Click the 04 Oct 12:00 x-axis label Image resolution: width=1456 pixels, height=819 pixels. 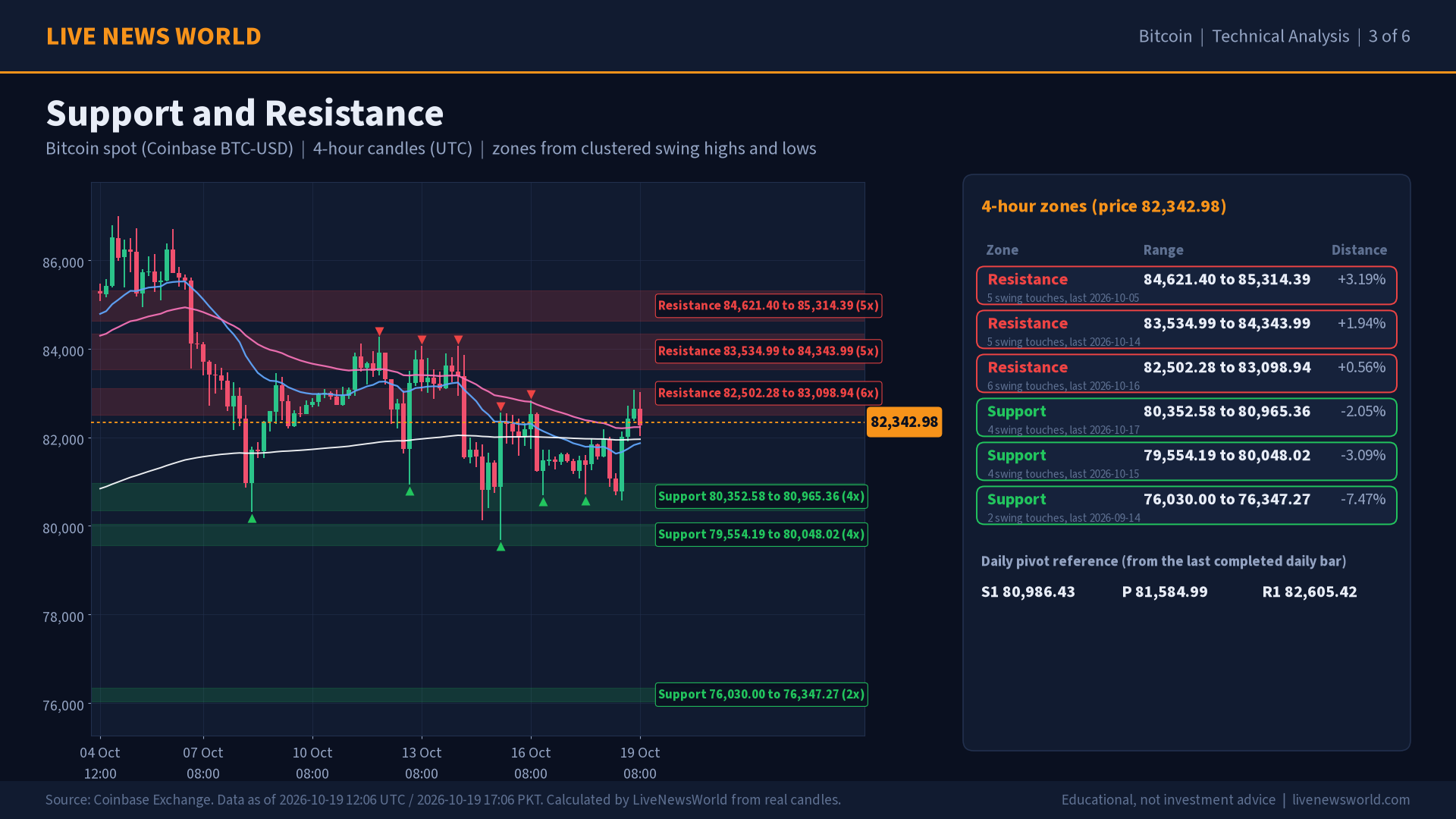(x=99, y=763)
